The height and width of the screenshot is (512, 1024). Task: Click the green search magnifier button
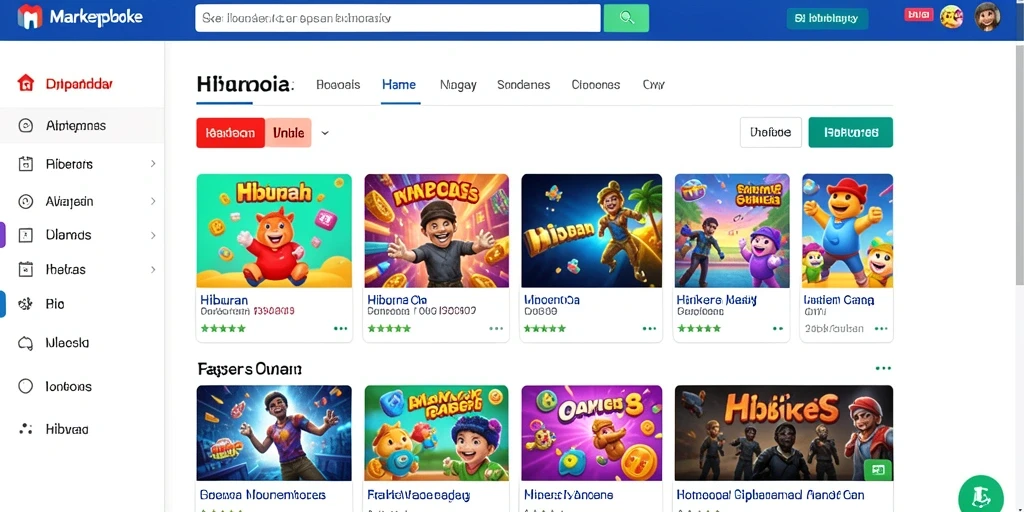(626, 18)
